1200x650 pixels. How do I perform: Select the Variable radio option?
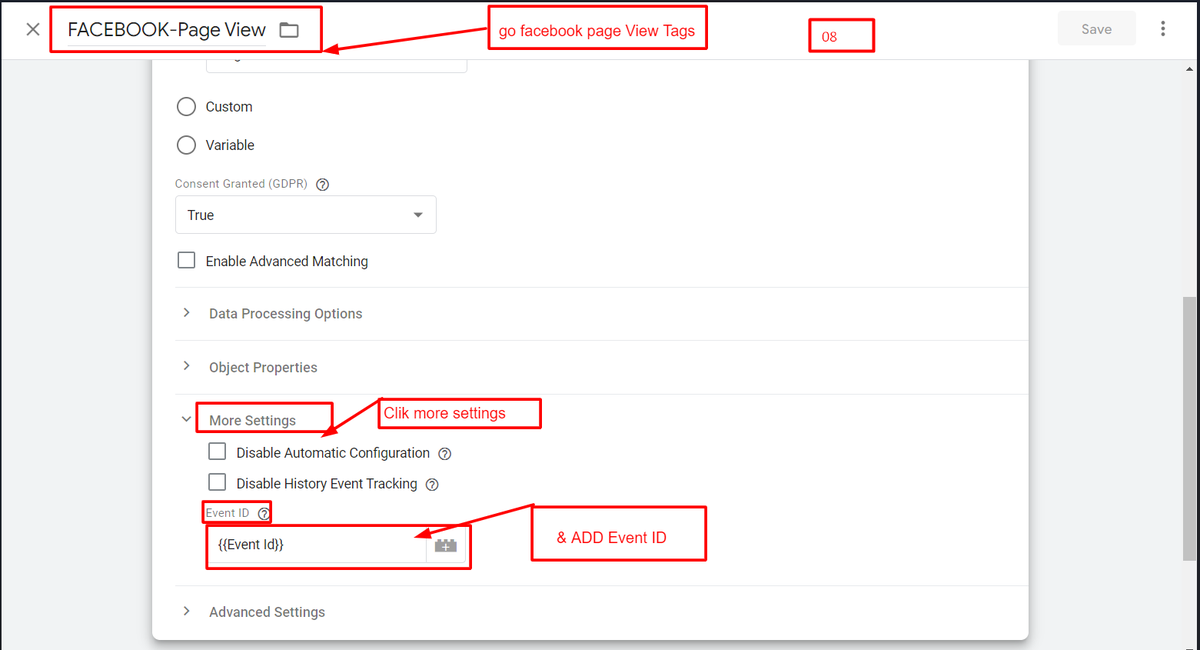click(x=186, y=145)
